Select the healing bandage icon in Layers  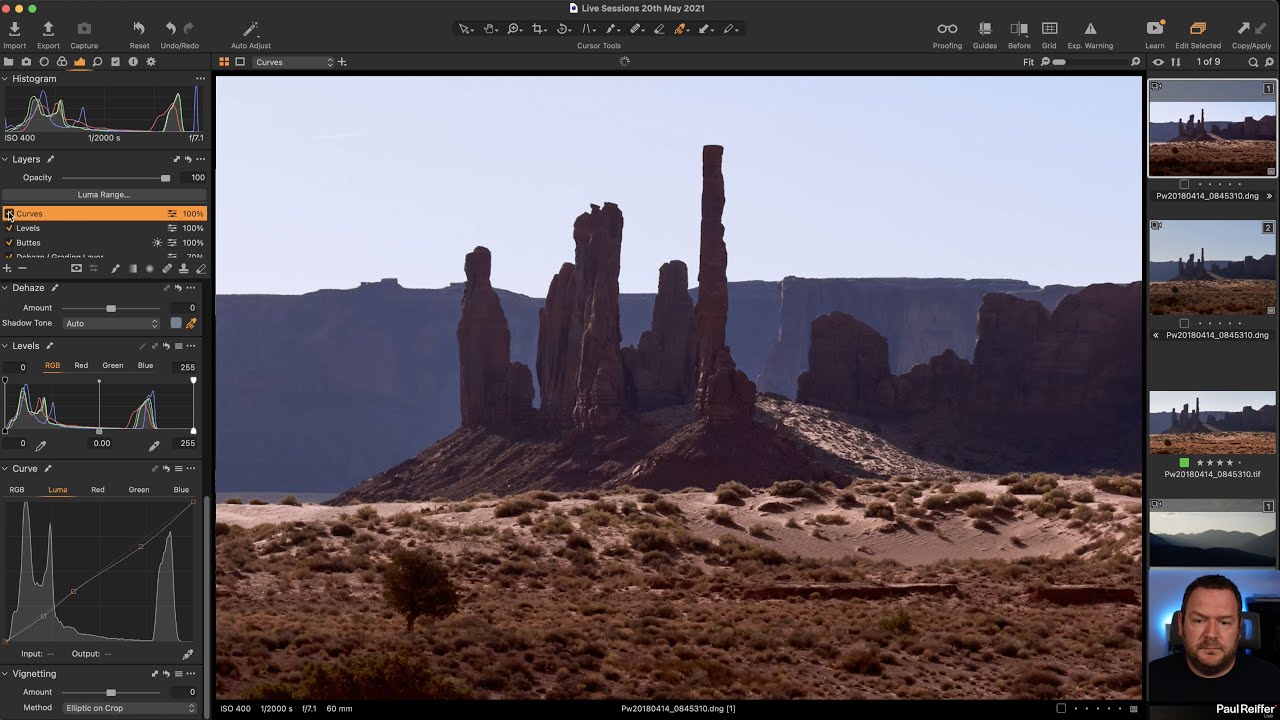(167, 268)
